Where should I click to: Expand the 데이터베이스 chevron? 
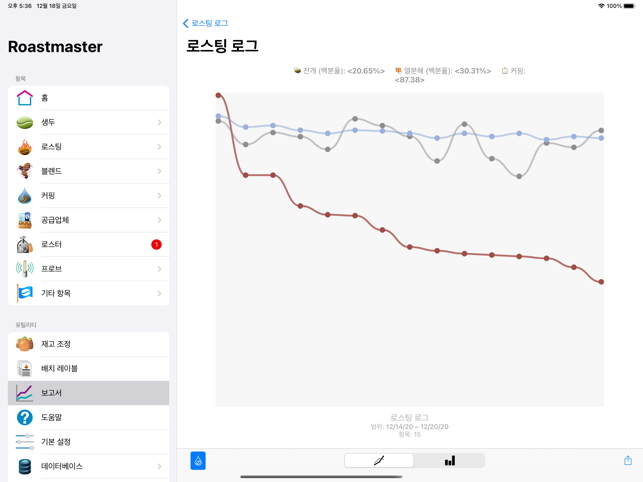(x=160, y=466)
